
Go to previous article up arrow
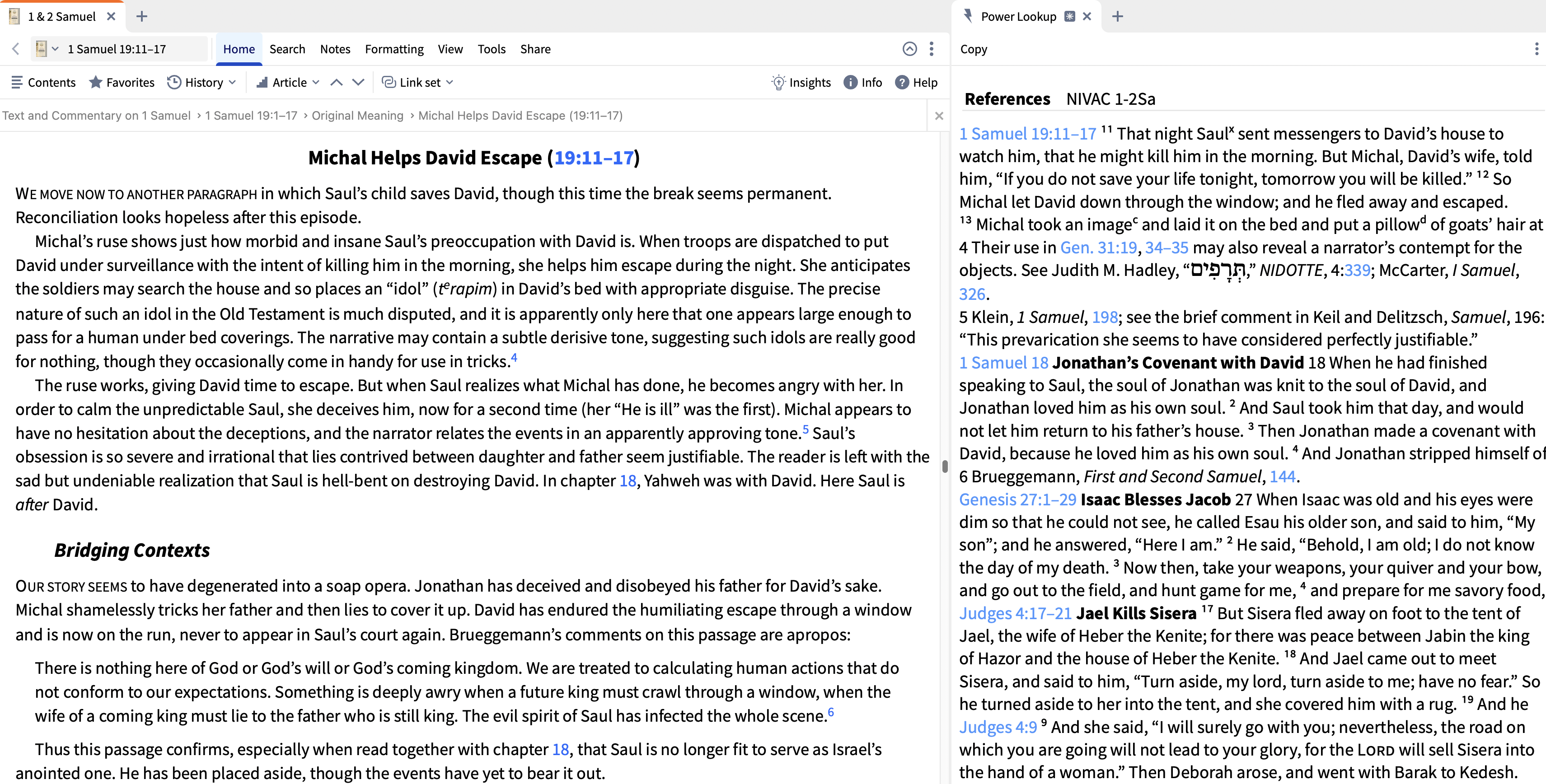point(337,82)
